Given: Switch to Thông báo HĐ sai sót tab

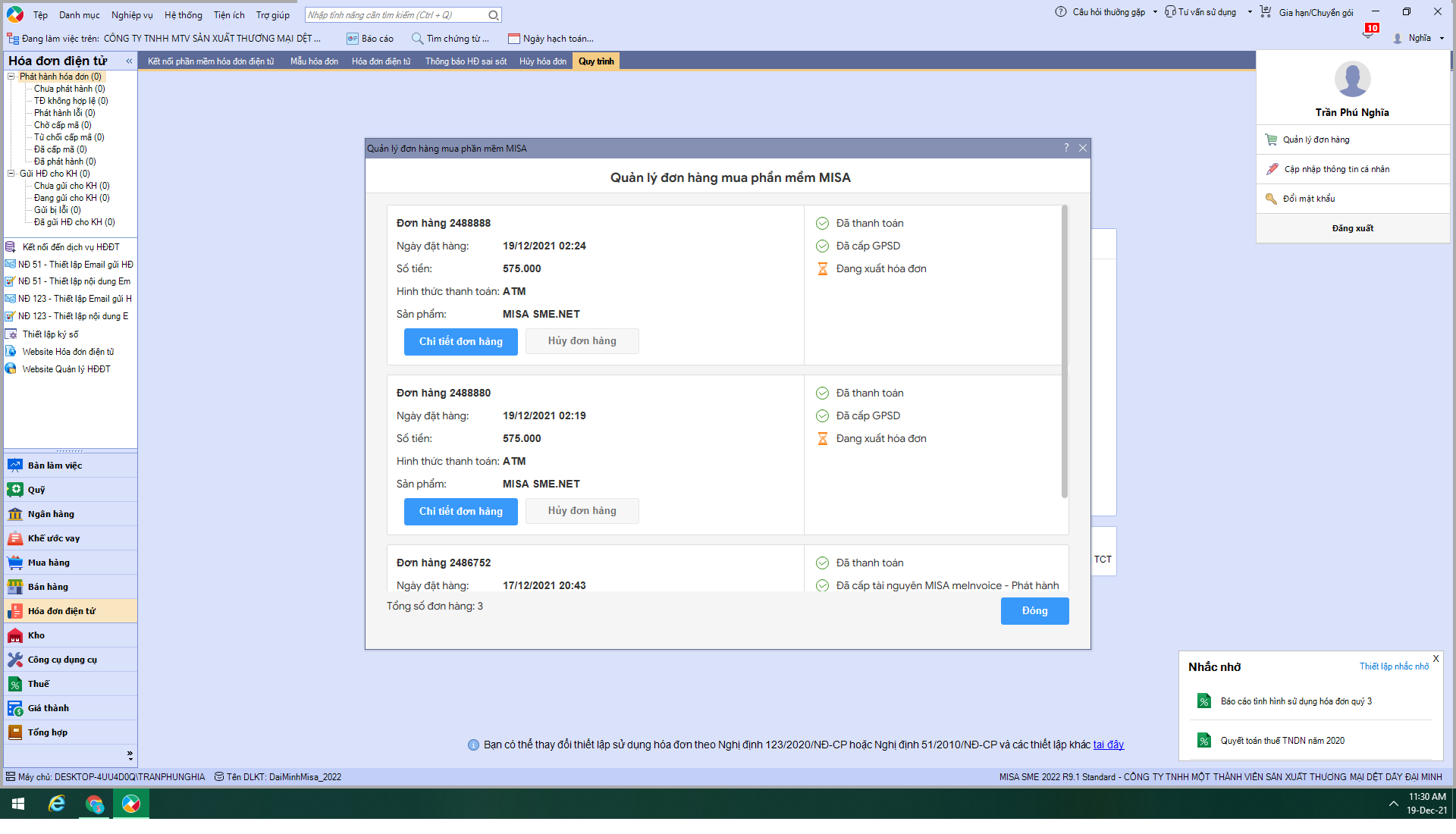Looking at the screenshot, I should 466,61.
